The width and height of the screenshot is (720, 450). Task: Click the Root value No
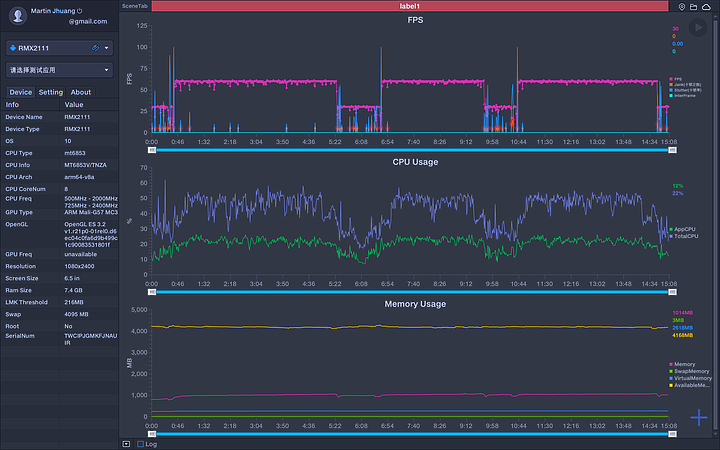click(x=68, y=326)
